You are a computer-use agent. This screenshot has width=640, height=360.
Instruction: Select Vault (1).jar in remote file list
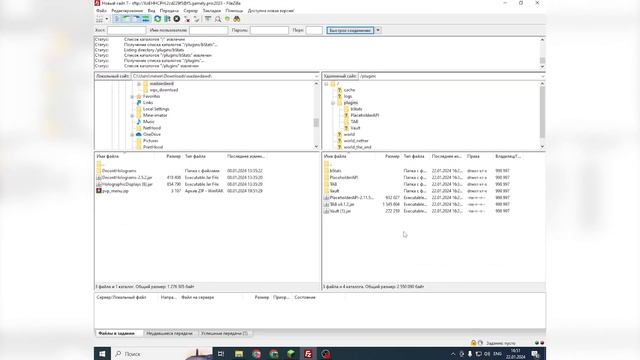coord(340,211)
